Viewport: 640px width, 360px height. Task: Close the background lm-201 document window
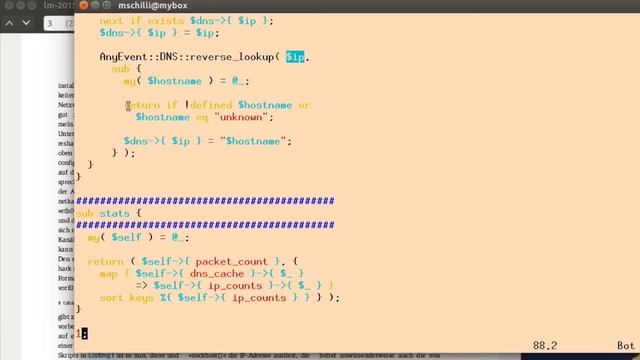tap(9, 5)
